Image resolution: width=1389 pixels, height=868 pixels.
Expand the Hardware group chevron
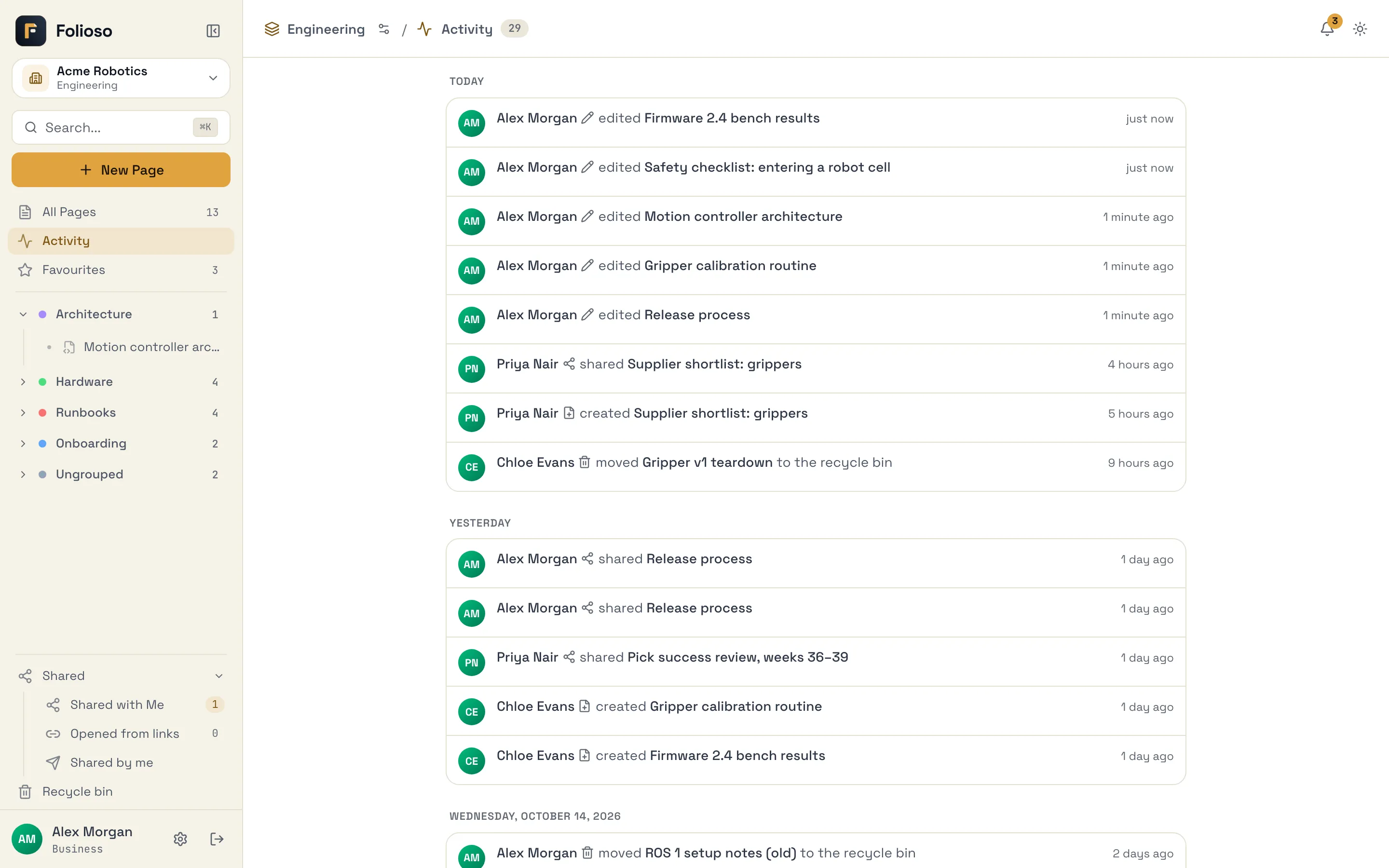(23, 382)
